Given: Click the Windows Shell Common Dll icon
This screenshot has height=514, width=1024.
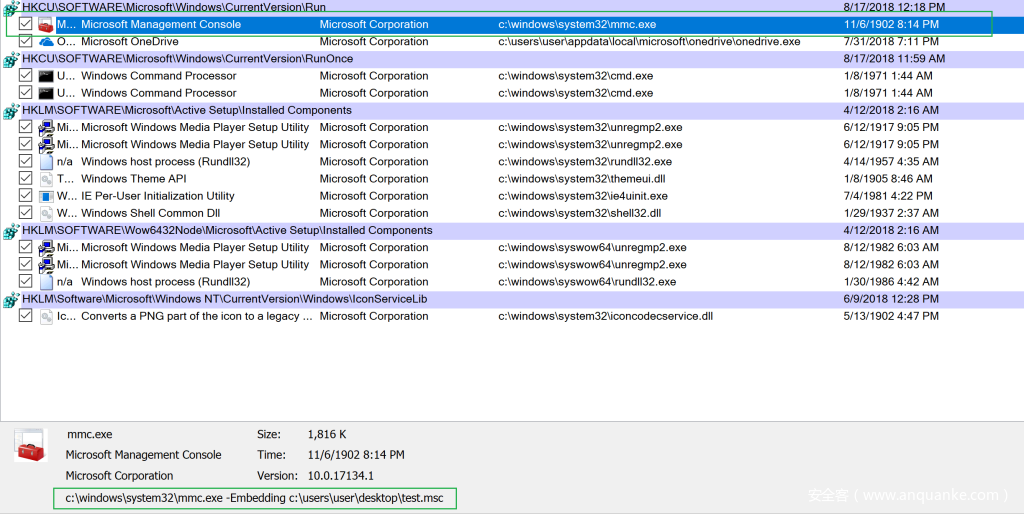Looking at the screenshot, I should 46,213.
